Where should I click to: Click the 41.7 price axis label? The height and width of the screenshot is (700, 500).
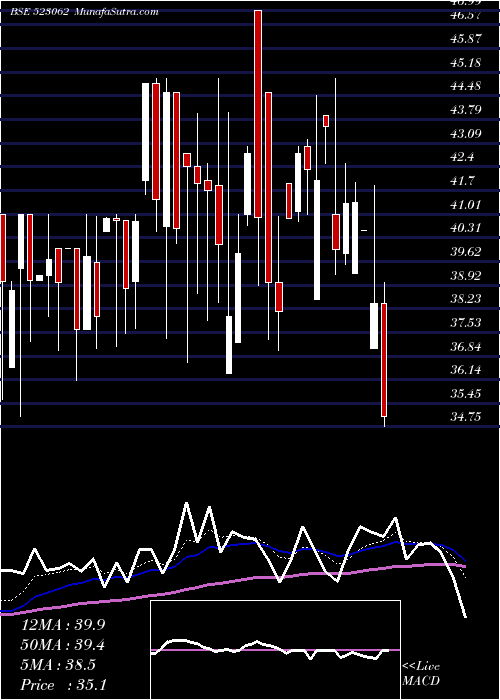click(462, 181)
